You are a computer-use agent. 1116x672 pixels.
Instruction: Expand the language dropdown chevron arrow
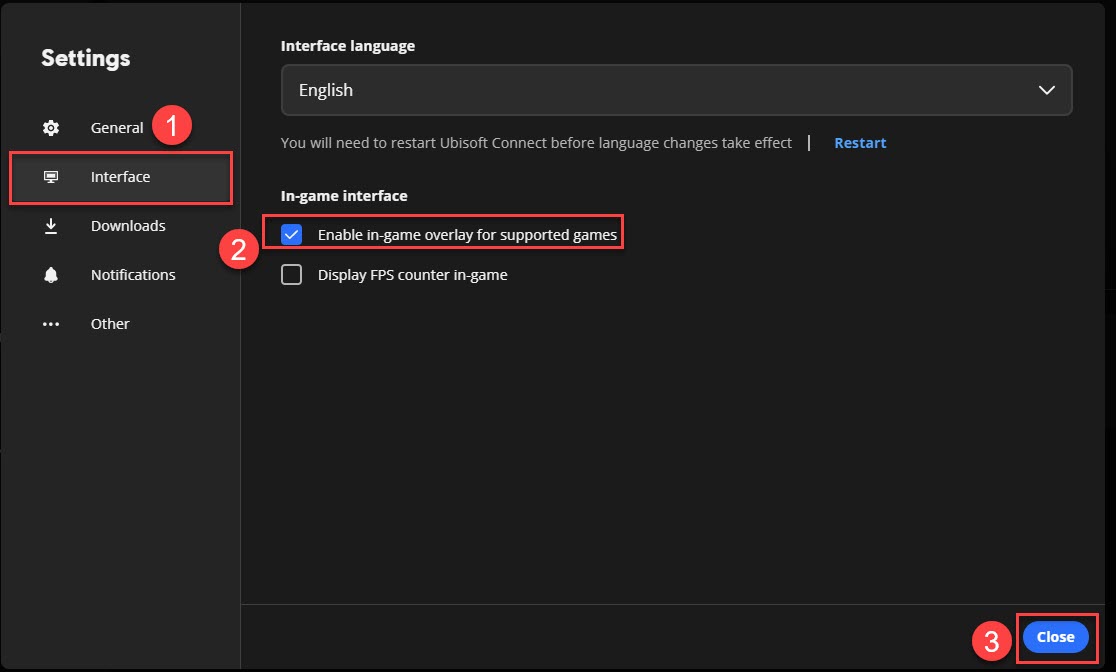[1046, 90]
